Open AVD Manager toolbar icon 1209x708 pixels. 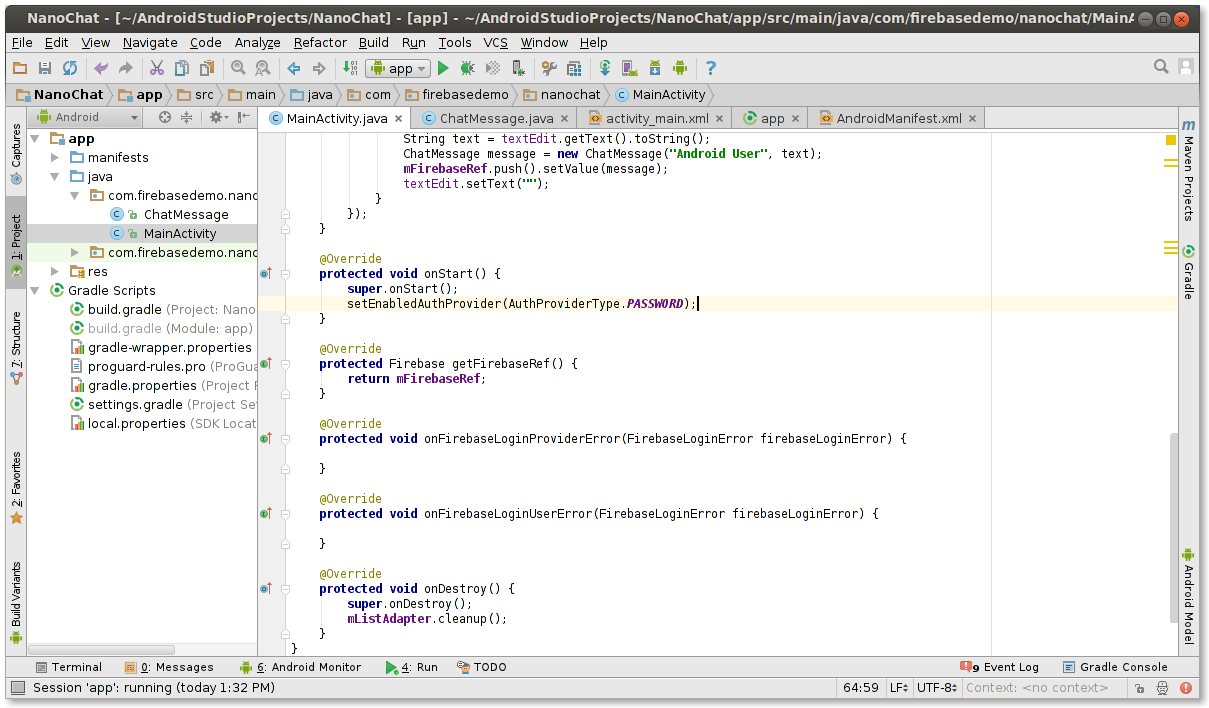point(630,68)
